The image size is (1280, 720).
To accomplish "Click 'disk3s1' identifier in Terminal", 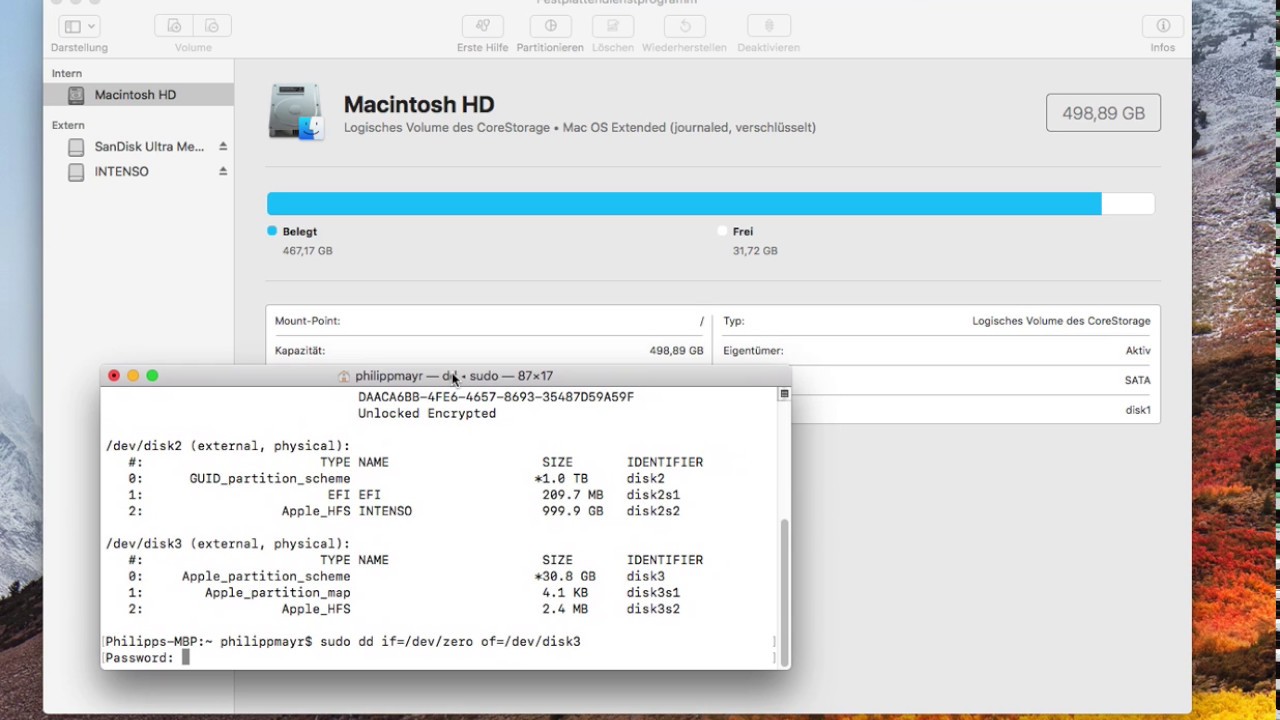I will [x=654, y=593].
